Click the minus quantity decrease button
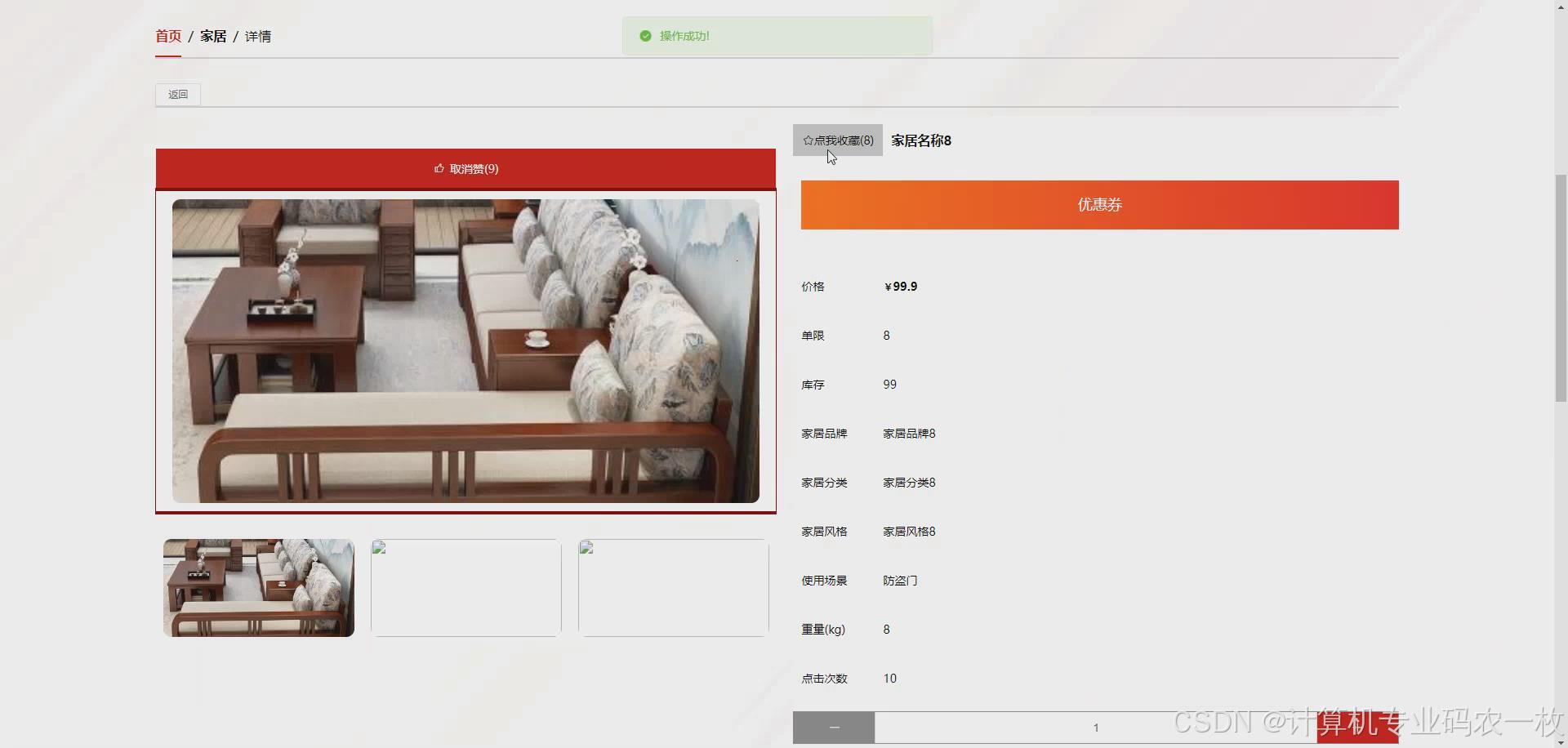 [x=834, y=727]
